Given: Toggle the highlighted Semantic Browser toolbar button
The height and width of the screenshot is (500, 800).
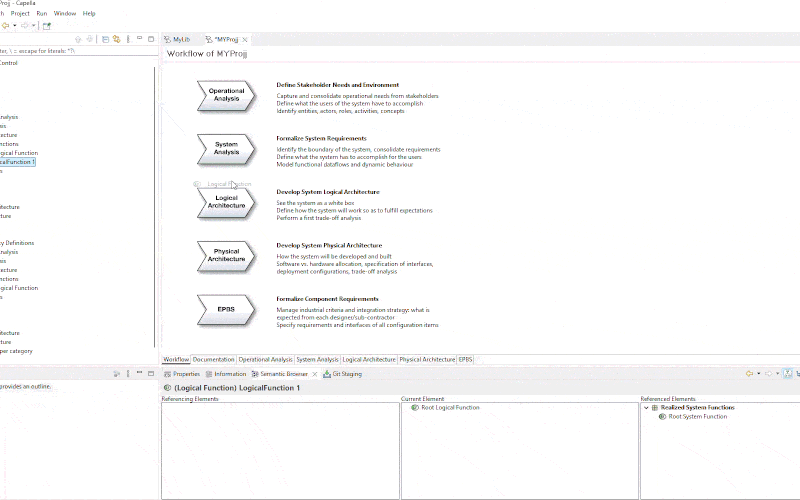Looking at the screenshot, I should (788, 373).
